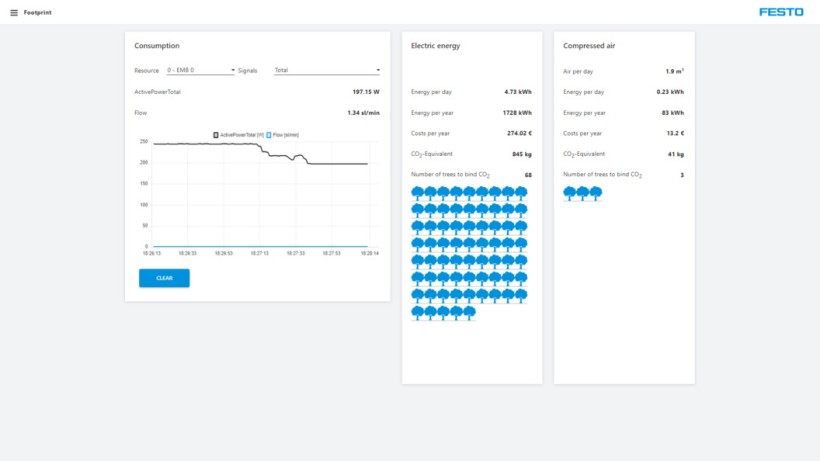820x461 pixels.
Task: Click last tree icon under Compressed air
Action: click(596, 193)
